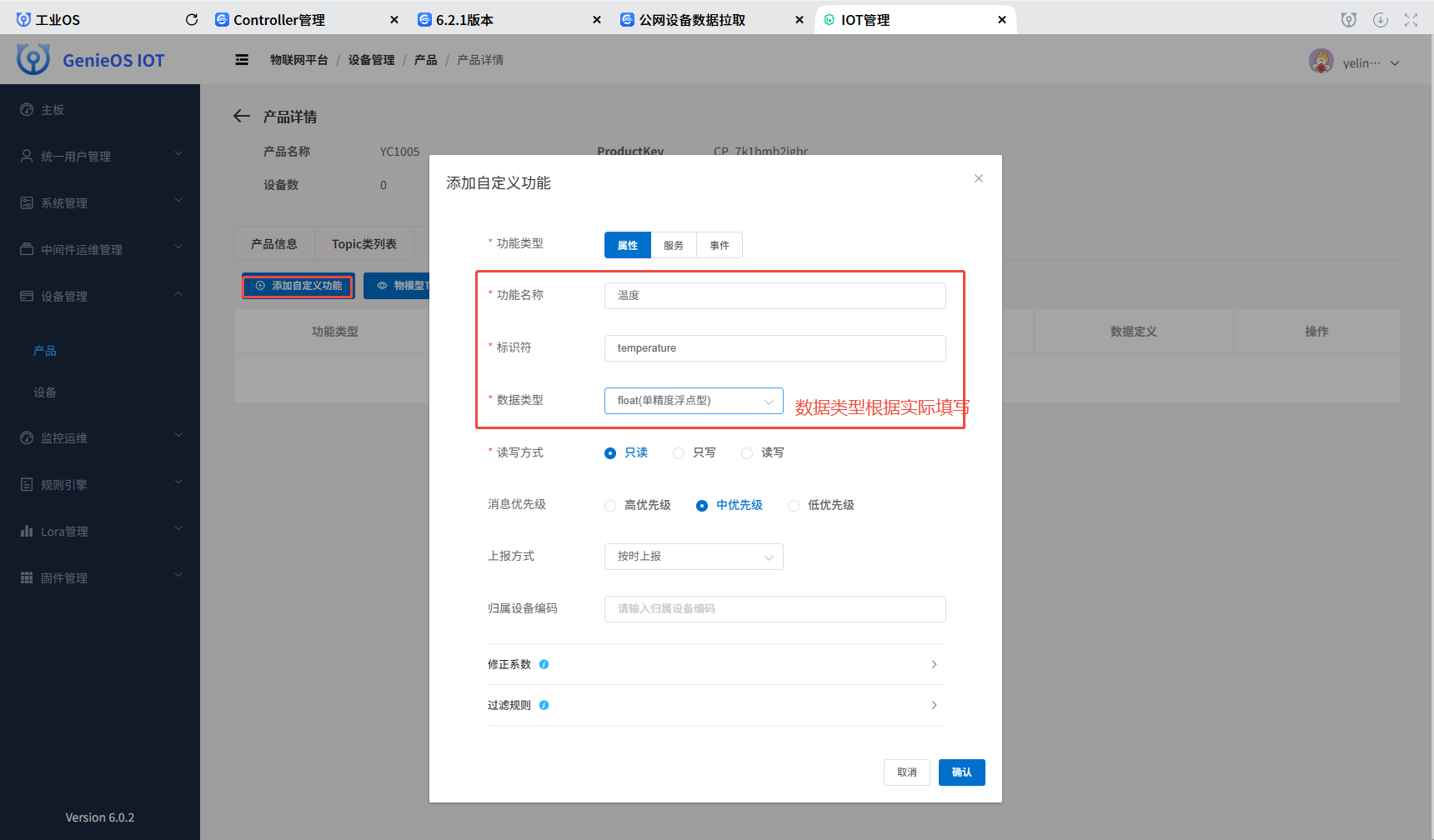
Task: Open the hamburger menu beside 物联网平台
Action: [x=241, y=59]
